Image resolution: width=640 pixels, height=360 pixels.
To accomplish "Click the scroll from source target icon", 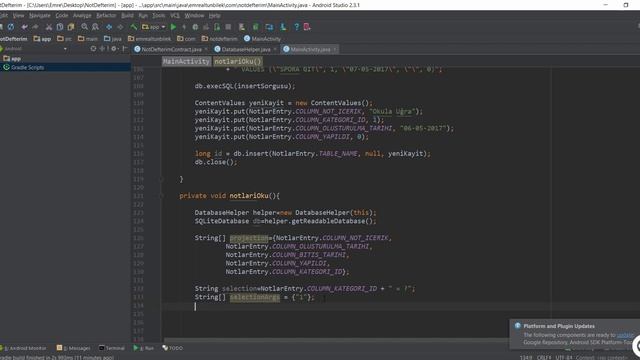I will [93, 49].
